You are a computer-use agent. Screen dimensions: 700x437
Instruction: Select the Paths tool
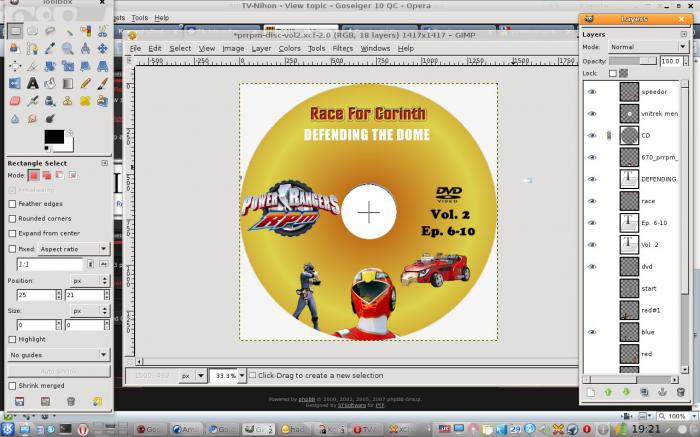tap(32, 48)
